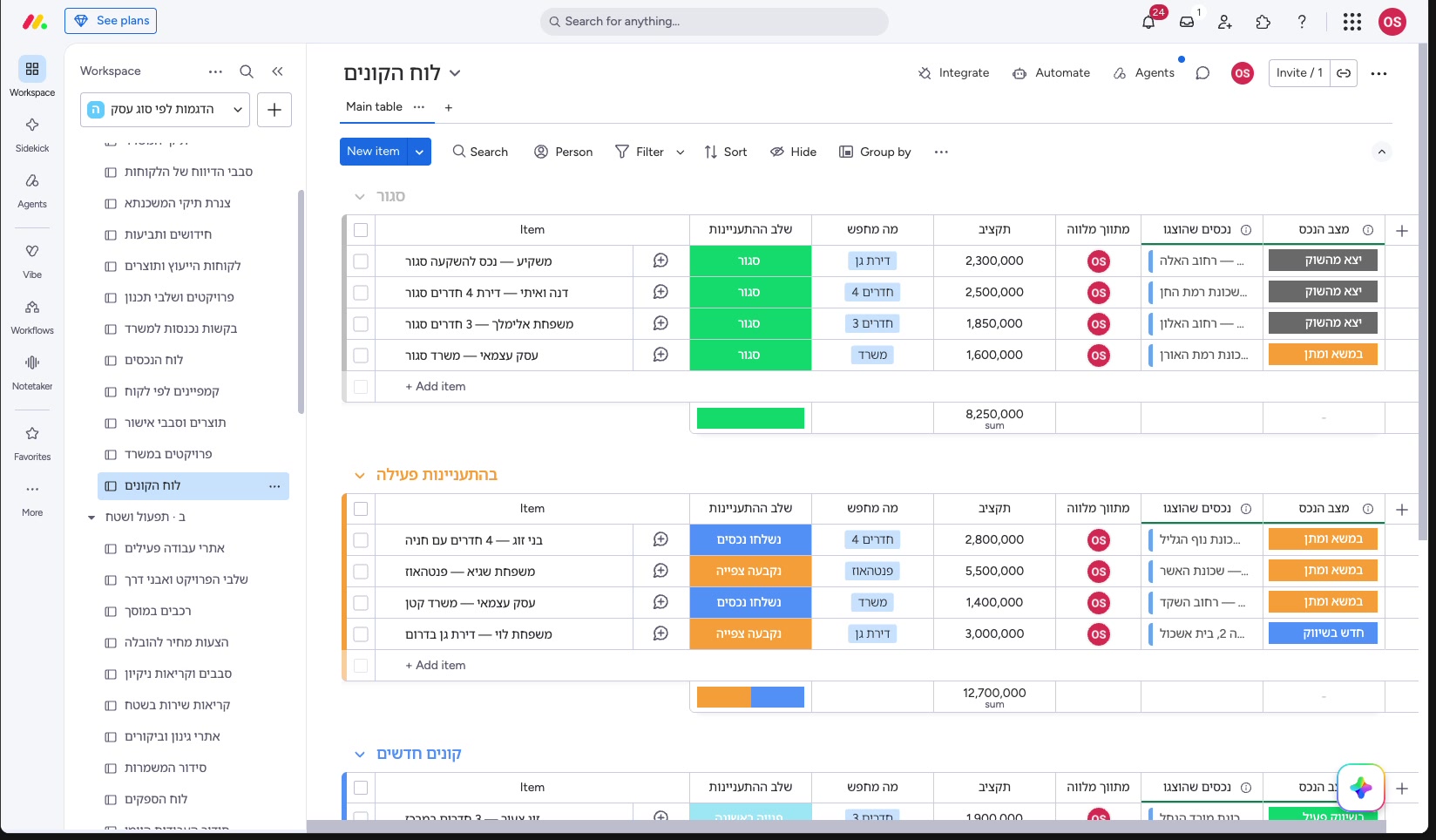Click the Sort button
1436x840 pixels.
tap(726, 152)
